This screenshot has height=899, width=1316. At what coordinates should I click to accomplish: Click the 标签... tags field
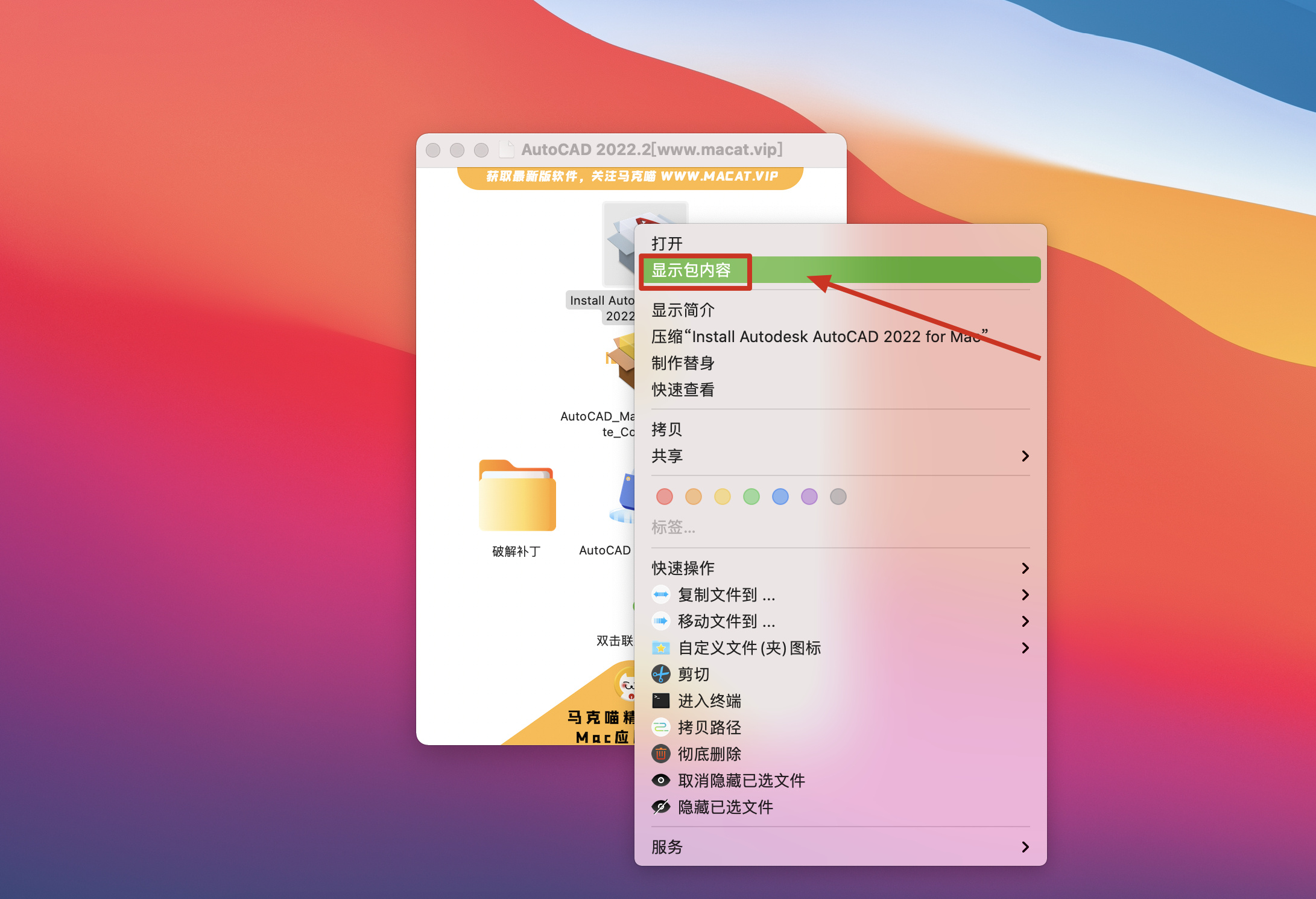click(673, 527)
